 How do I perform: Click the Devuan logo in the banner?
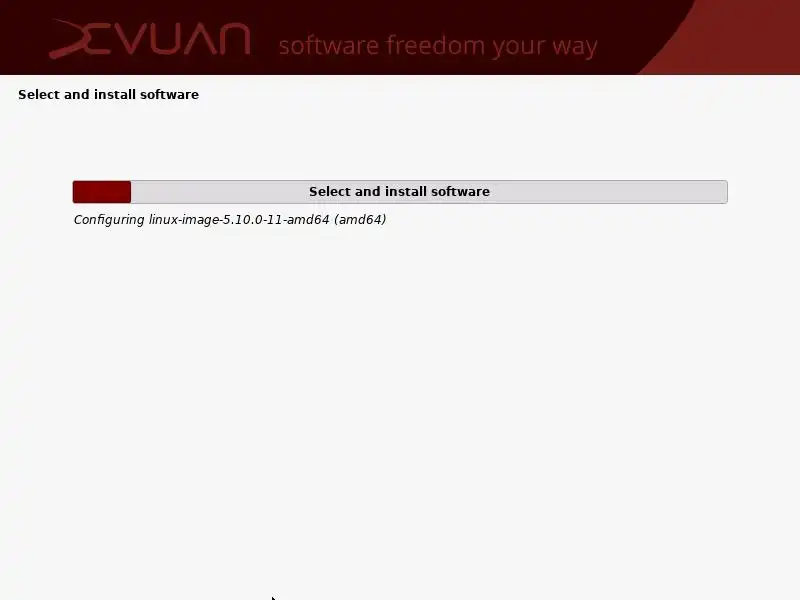pyautogui.click(x=150, y=39)
